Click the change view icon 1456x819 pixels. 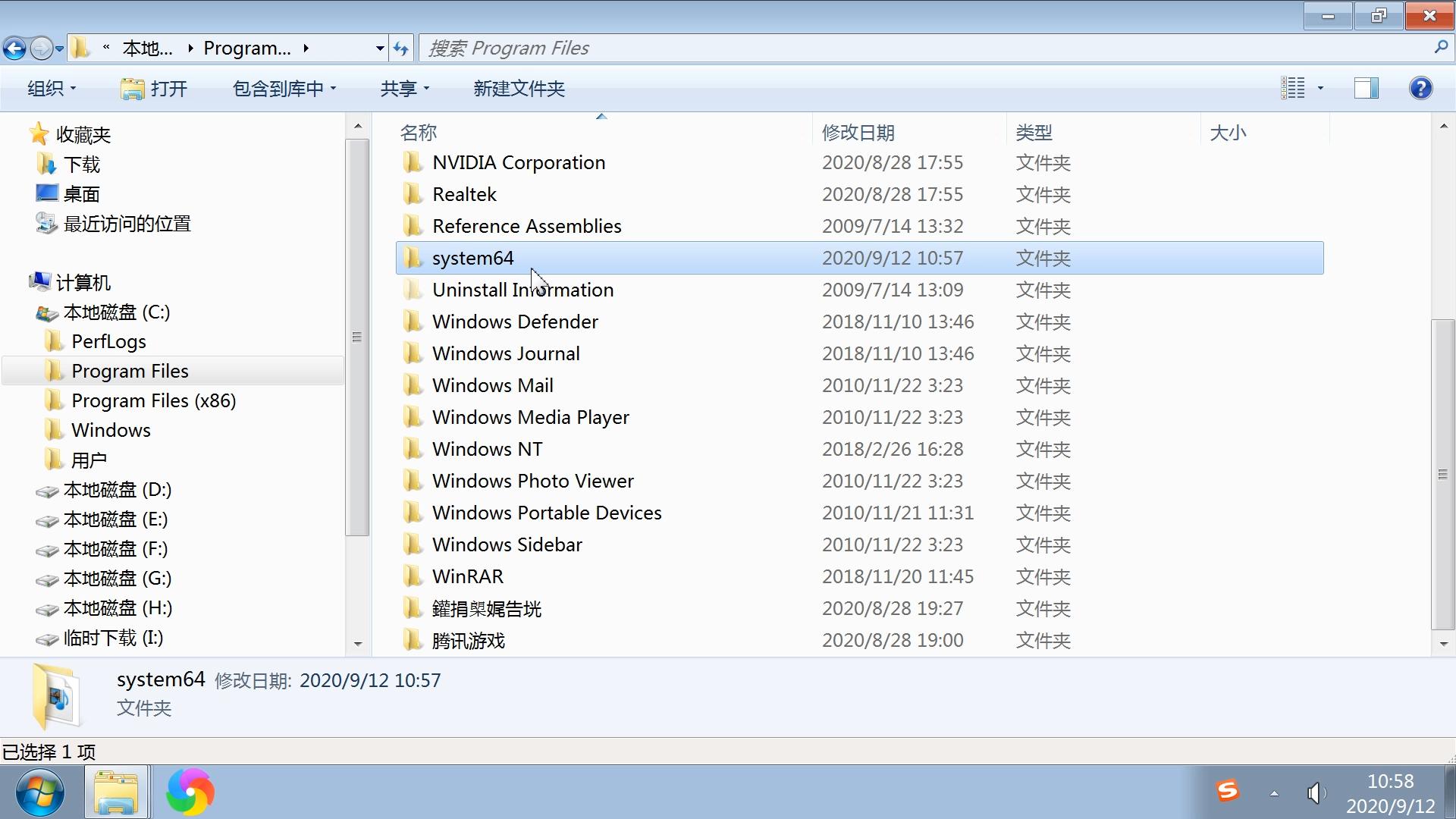tap(1293, 89)
